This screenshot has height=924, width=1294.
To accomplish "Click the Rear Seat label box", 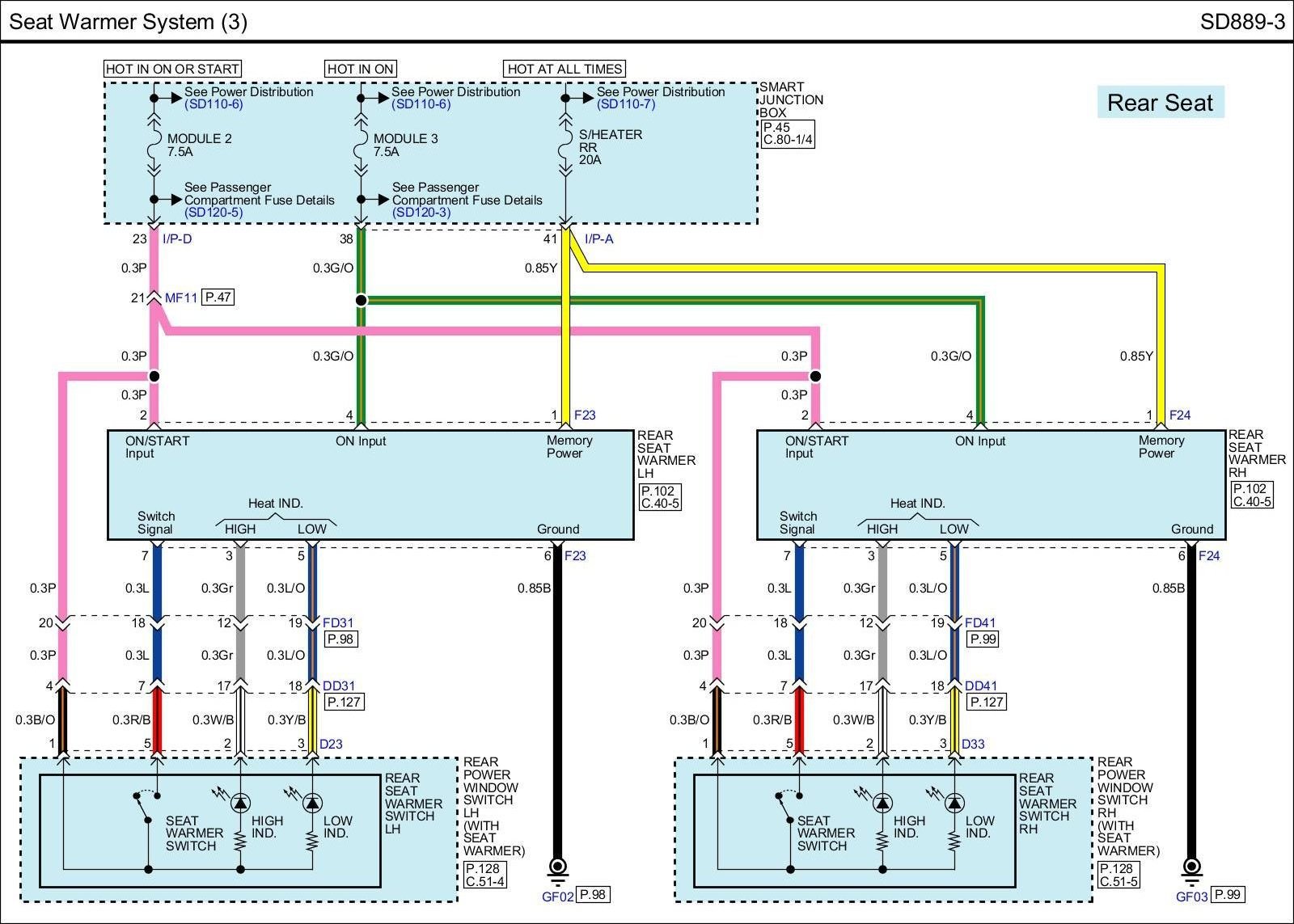I will (x=1160, y=103).
